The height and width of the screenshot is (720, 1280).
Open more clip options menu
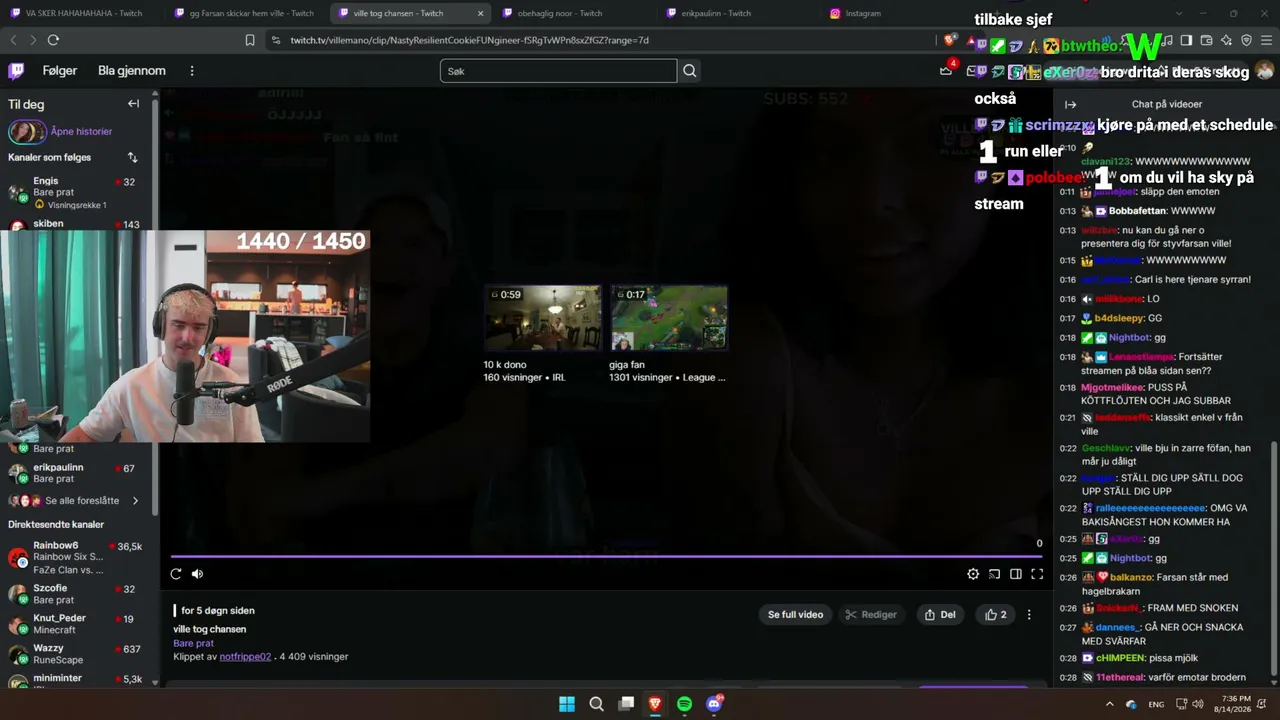(x=1029, y=615)
